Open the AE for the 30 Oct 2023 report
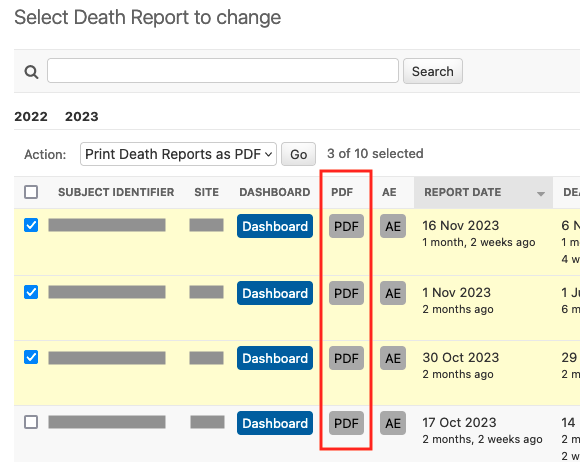 [x=393, y=358]
